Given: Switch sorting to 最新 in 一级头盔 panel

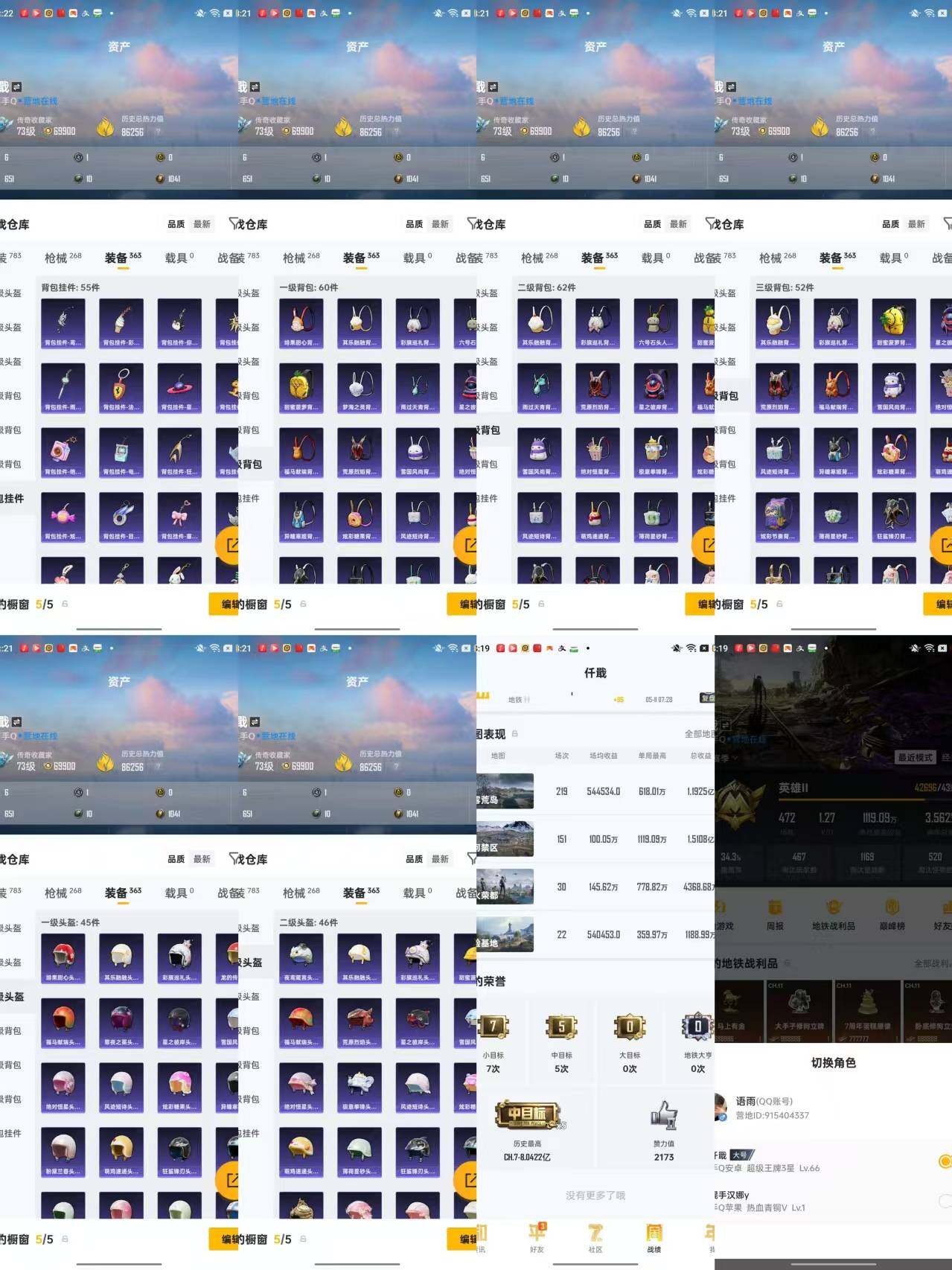Looking at the screenshot, I should point(202,859).
